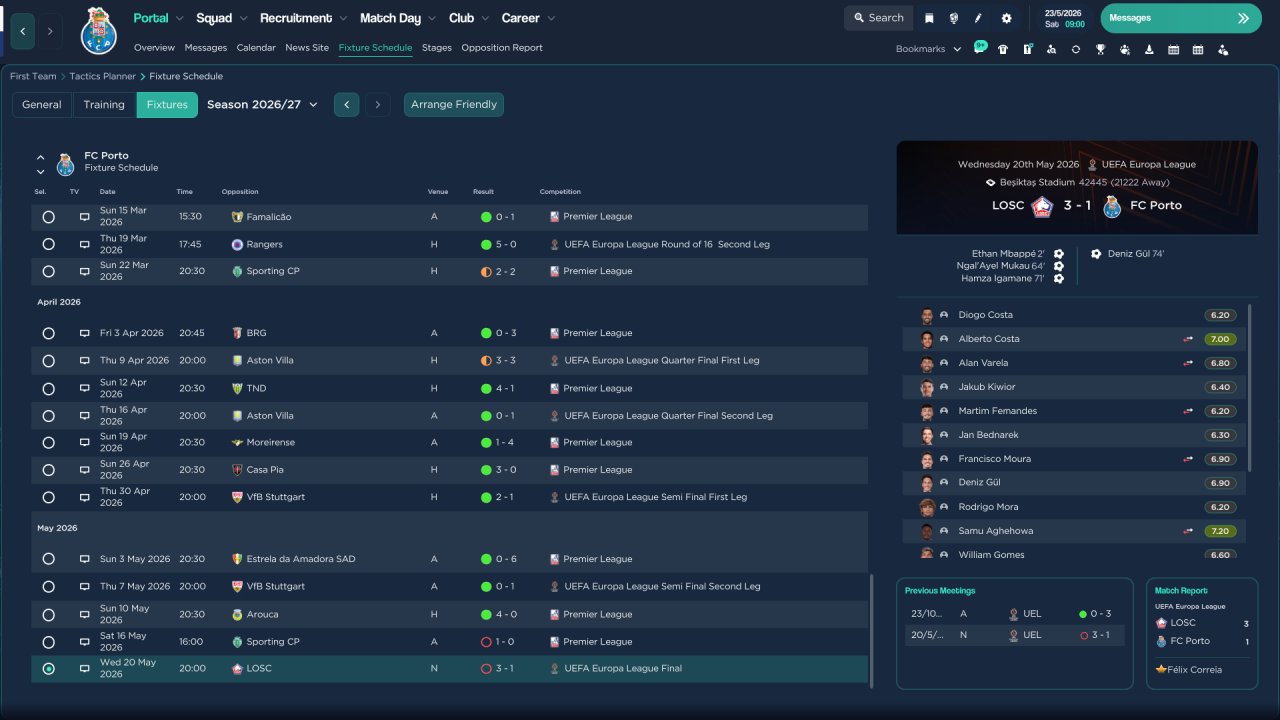Open the Opposition Report sub-menu item
1280x720 pixels.
(502, 48)
